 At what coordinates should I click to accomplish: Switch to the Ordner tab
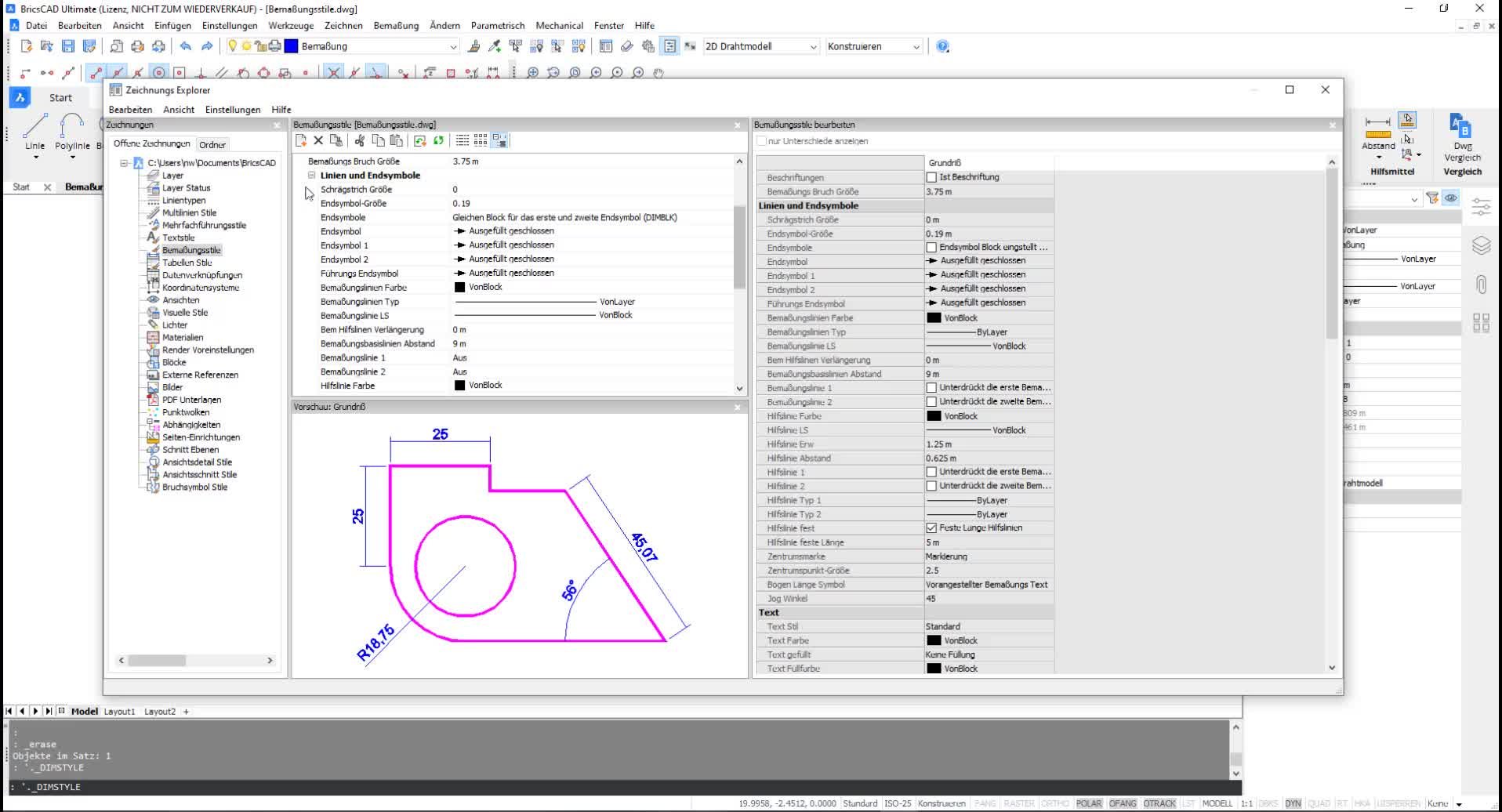tap(212, 144)
